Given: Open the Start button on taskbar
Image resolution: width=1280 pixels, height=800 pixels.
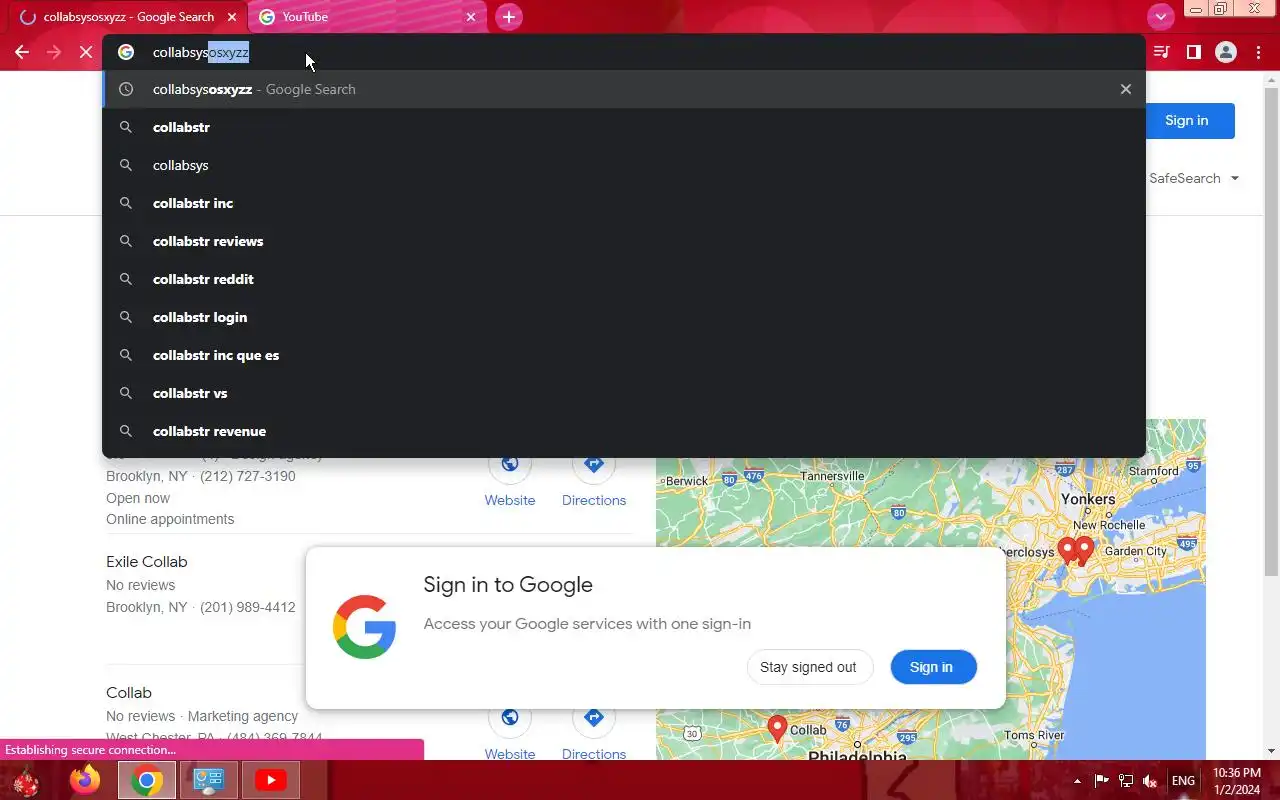Looking at the screenshot, I should [26, 780].
